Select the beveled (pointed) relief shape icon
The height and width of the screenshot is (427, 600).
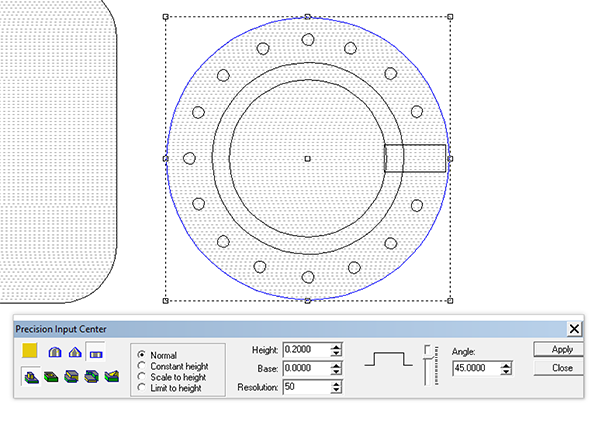(x=75, y=352)
